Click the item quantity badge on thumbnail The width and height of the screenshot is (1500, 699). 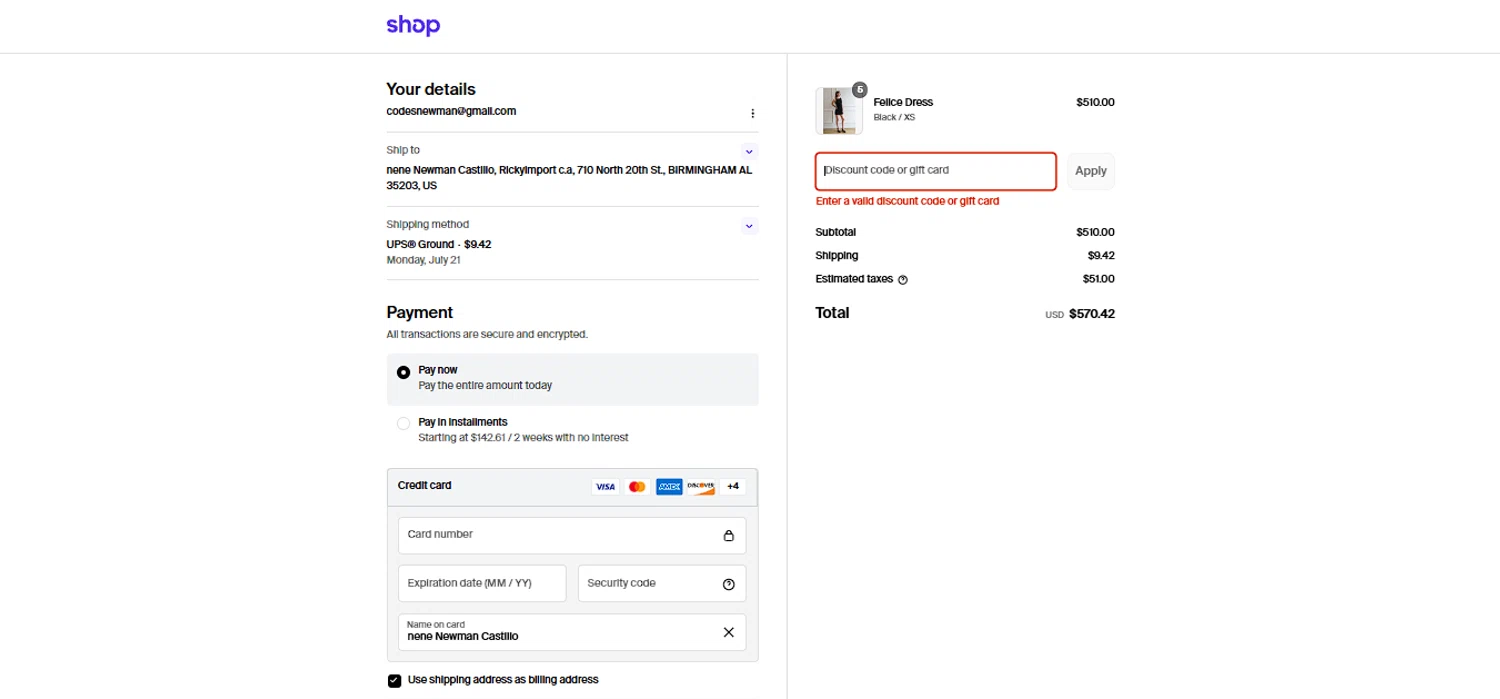(860, 89)
